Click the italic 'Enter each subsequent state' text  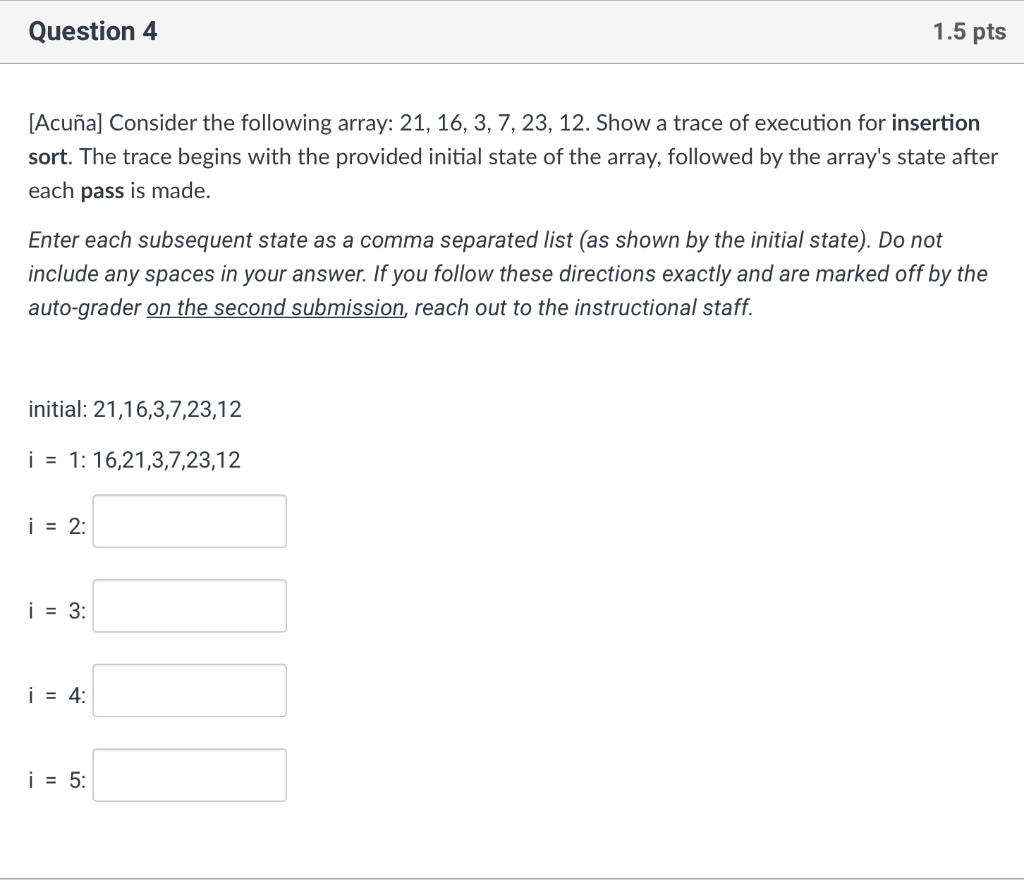click(168, 240)
